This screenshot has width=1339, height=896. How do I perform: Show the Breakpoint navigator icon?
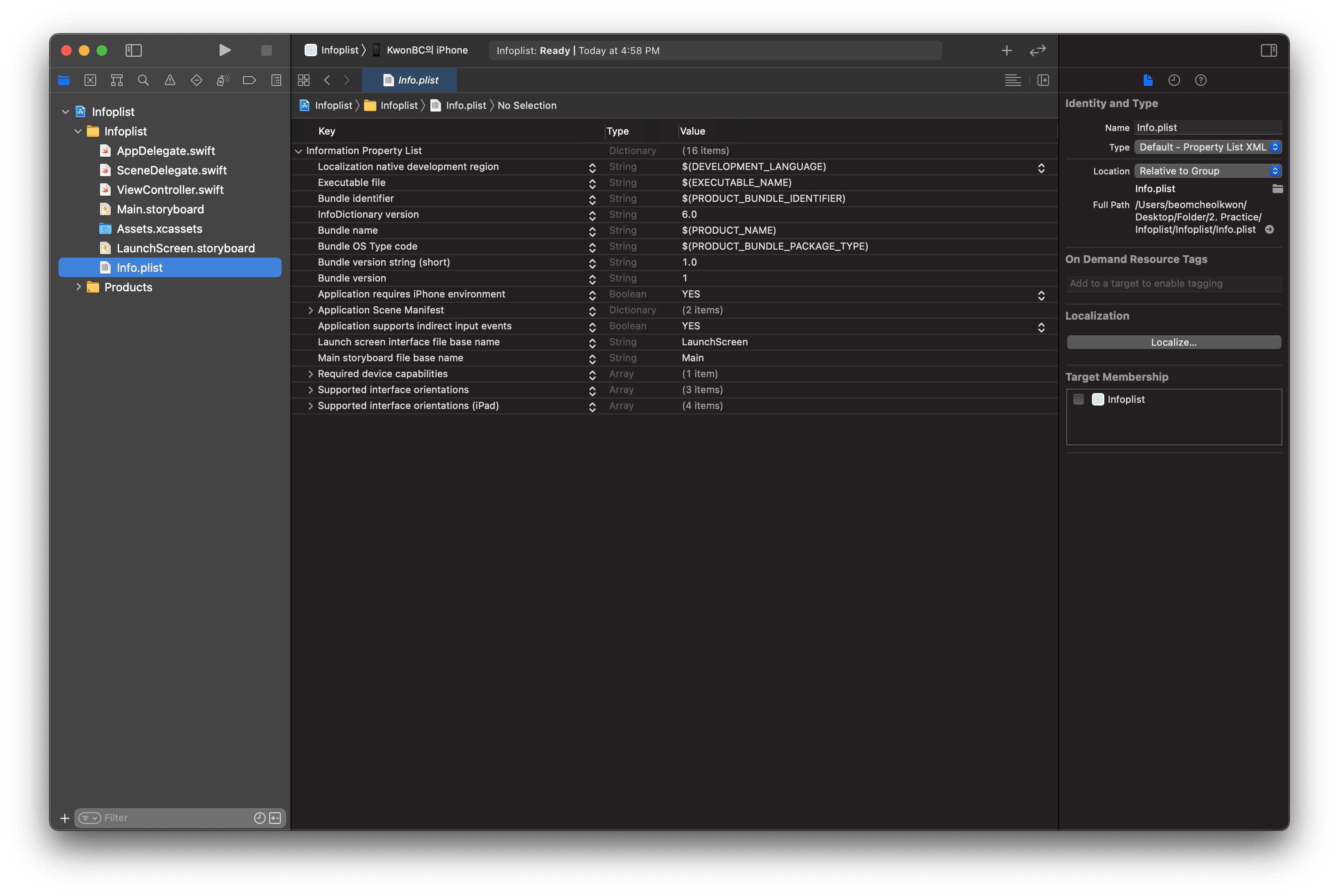(249, 80)
